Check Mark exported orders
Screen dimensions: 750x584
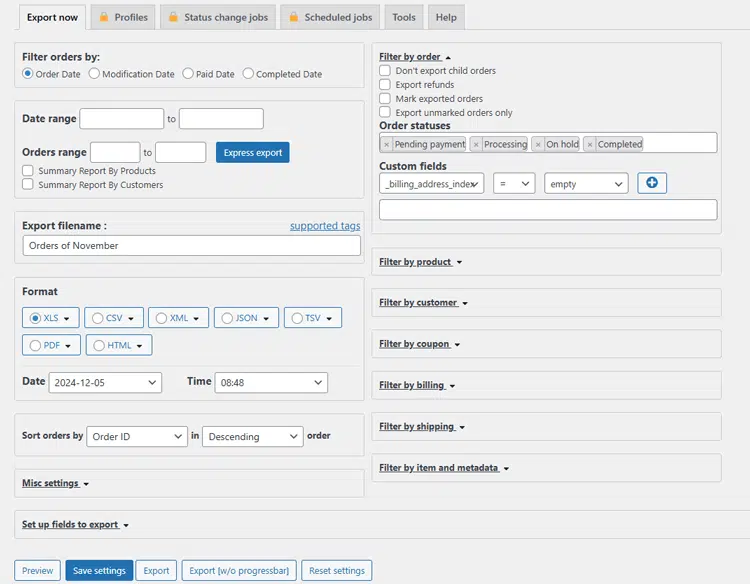[385, 98]
